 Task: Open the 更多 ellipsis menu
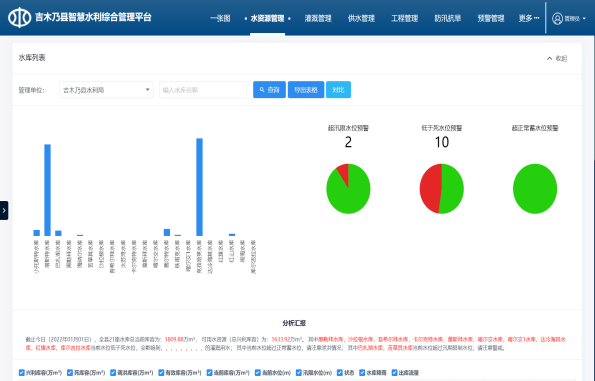click(528, 18)
